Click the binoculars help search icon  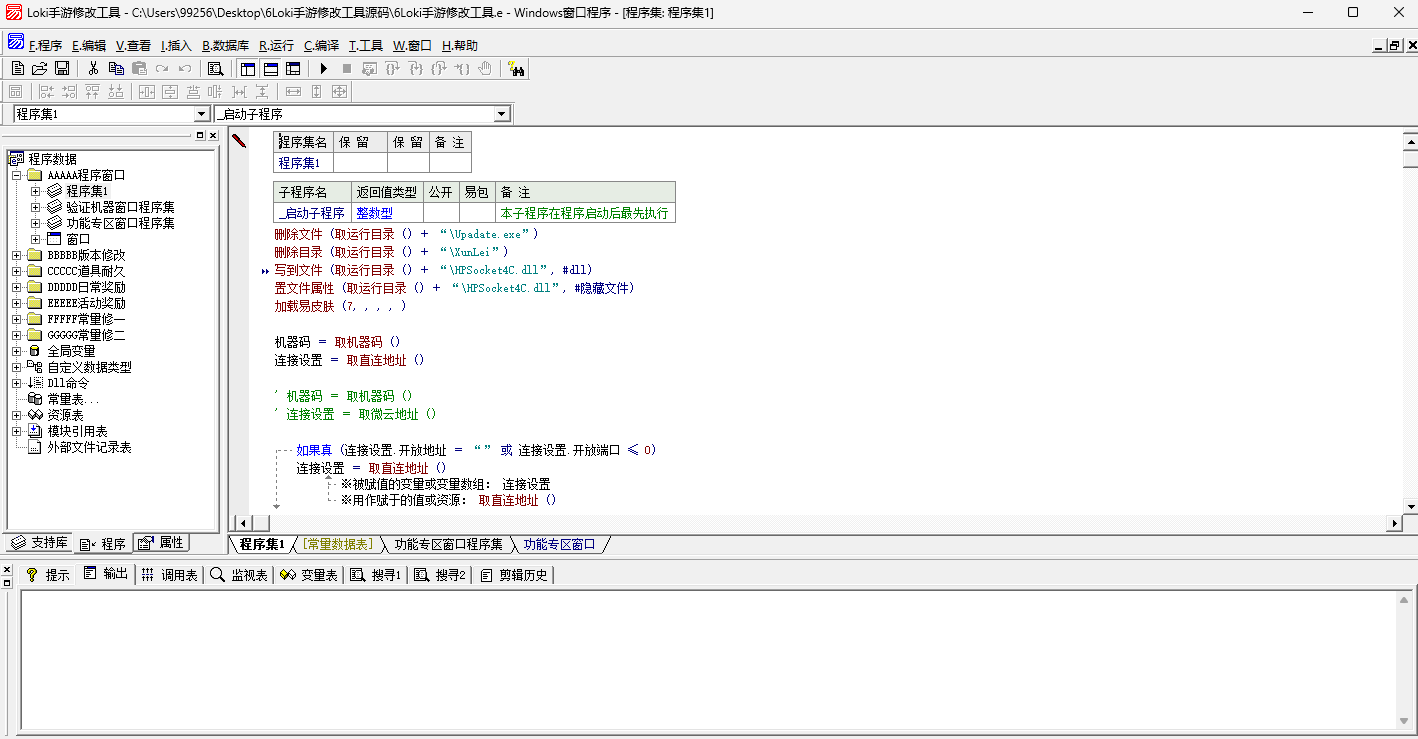coord(516,68)
